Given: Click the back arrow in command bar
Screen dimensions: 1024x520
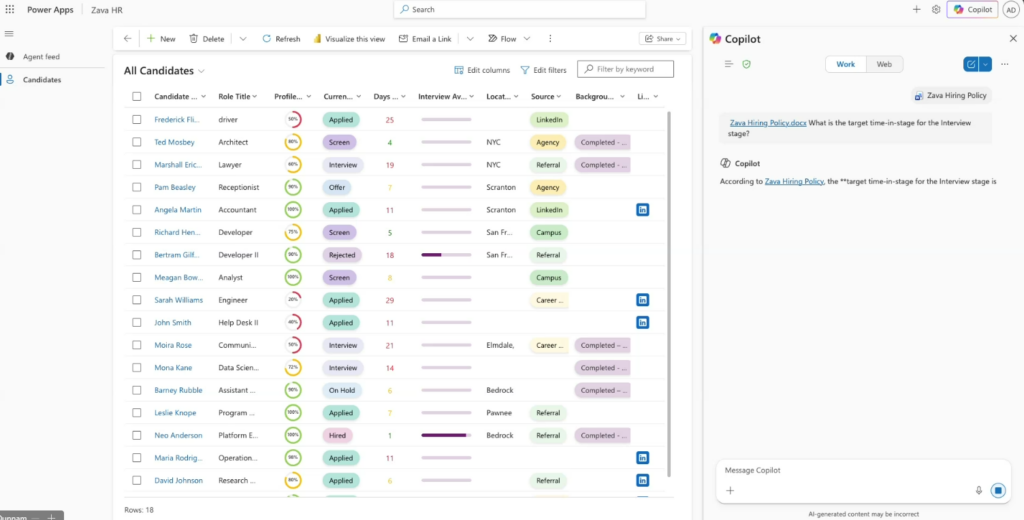Looking at the screenshot, I should pos(127,39).
